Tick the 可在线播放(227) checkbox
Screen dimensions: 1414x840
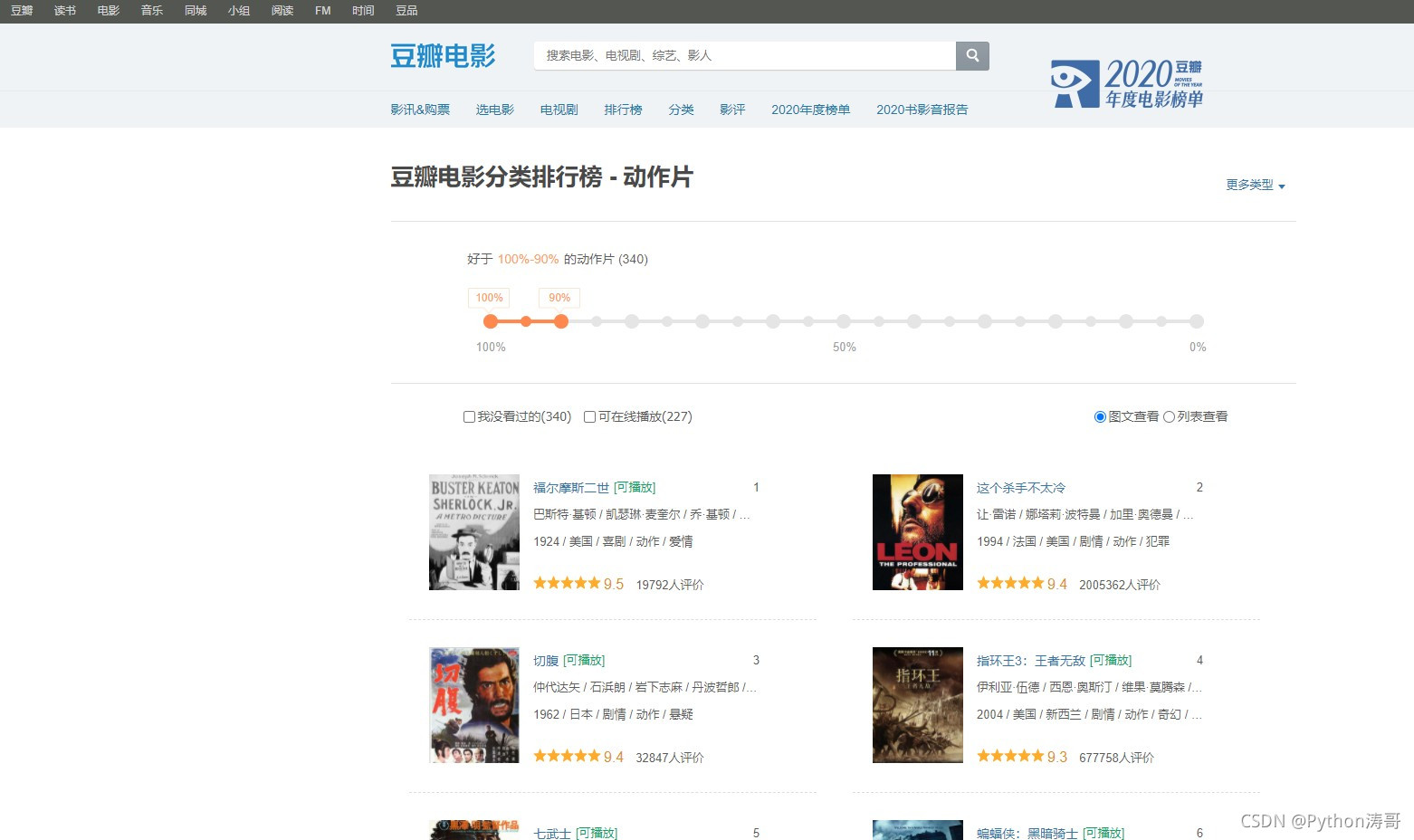pyautogui.click(x=589, y=416)
